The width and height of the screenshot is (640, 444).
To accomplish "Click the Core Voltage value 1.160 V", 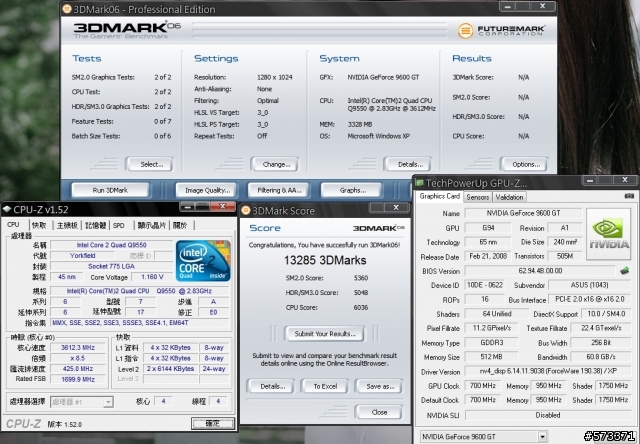I will coord(152,277).
